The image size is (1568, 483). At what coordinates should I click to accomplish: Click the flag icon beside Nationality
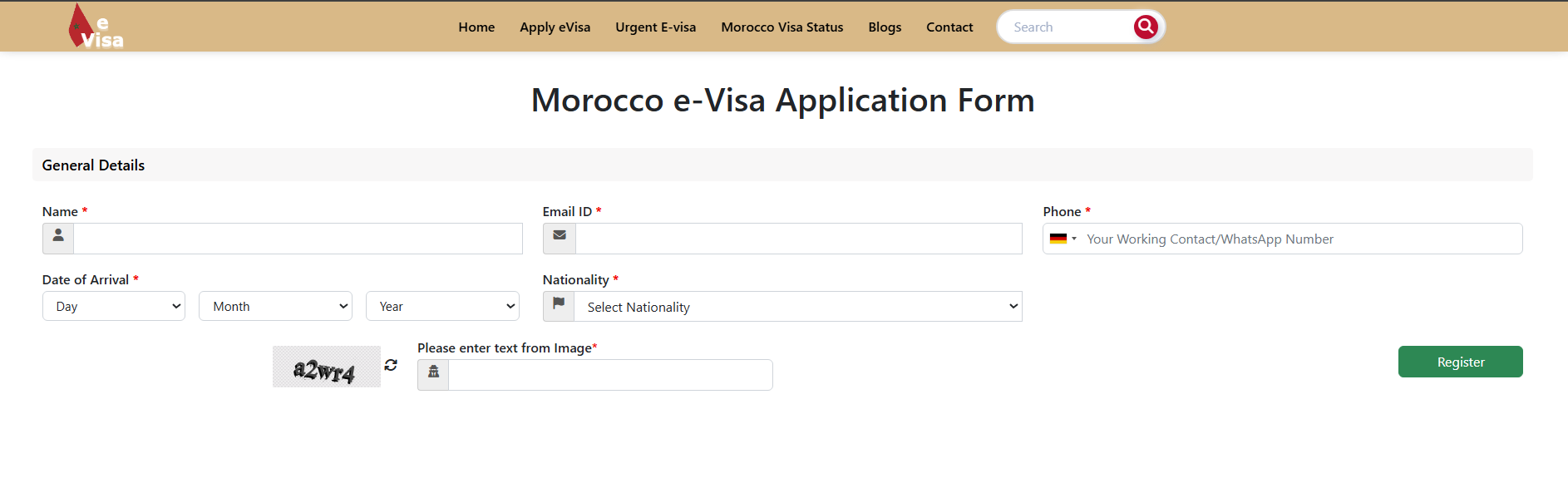(x=559, y=306)
